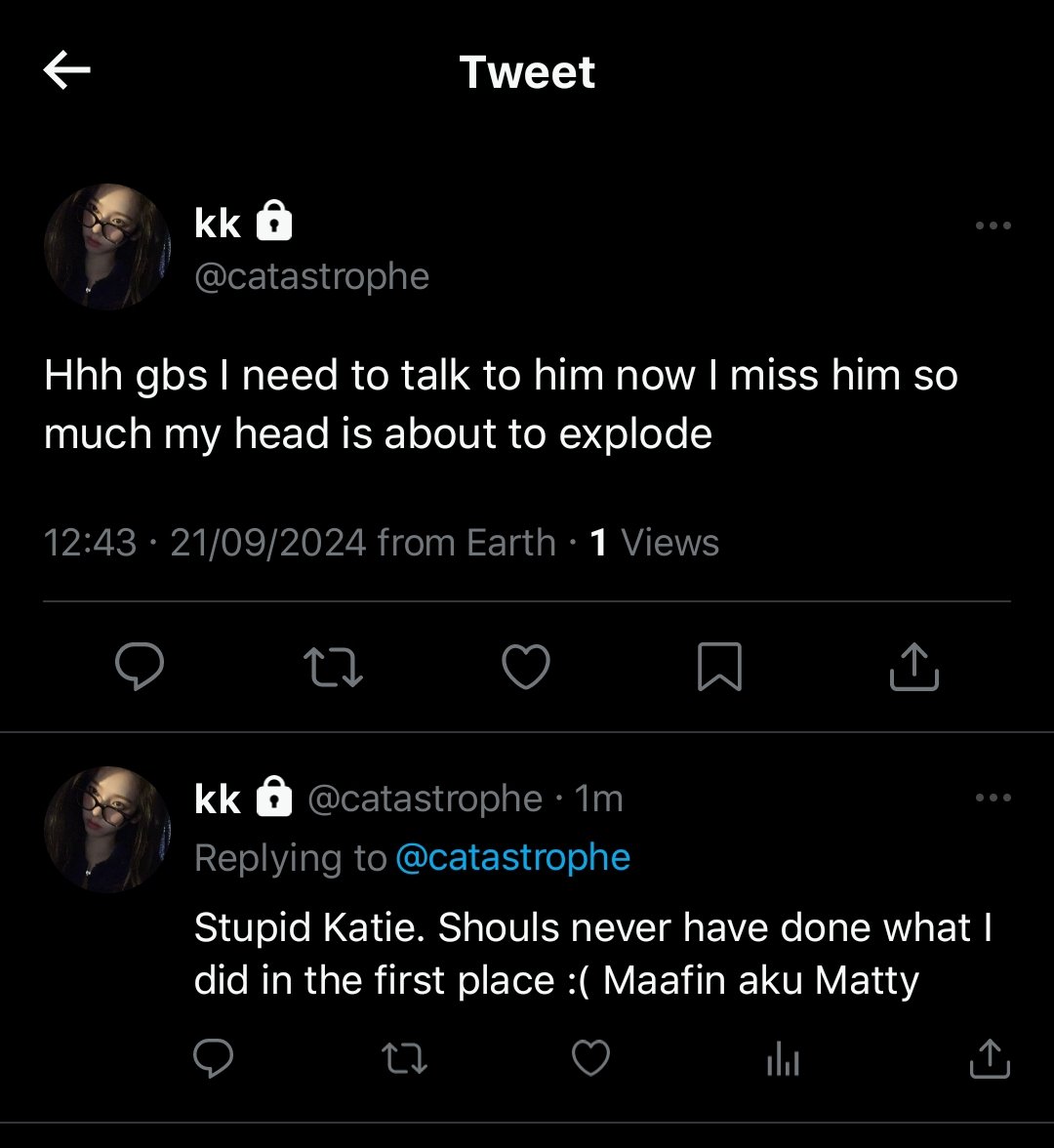Open the @catastrophe mention link
This screenshot has height=1148, width=1054.
coord(513,857)
